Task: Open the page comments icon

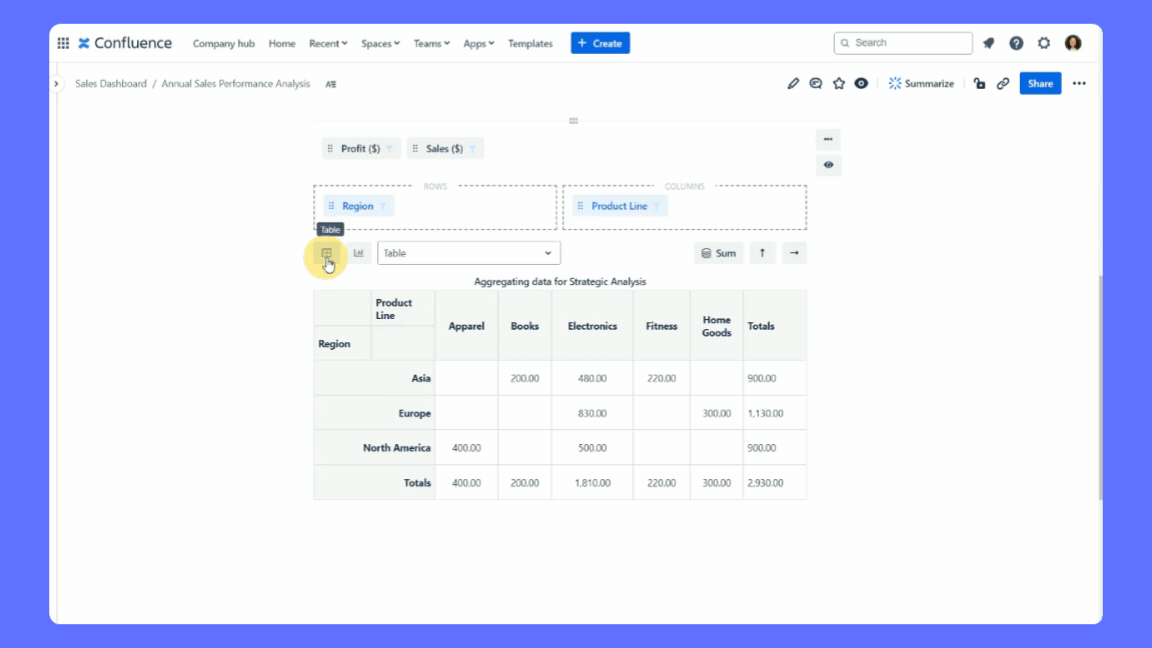Action: (816, 84)
